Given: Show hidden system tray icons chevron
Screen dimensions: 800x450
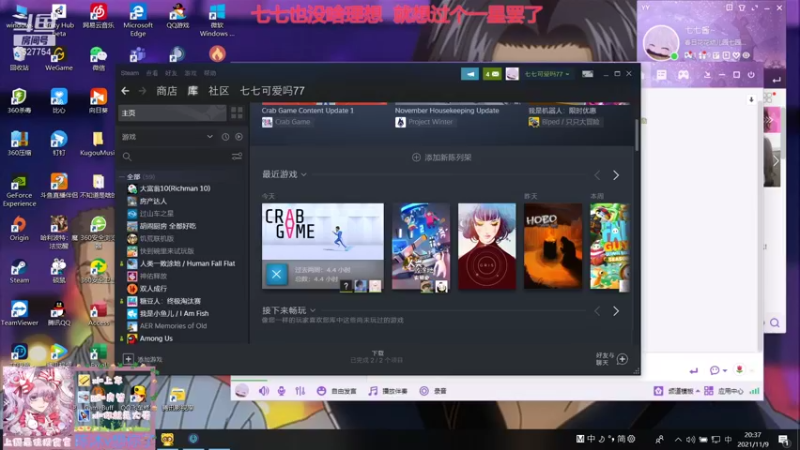Looking at the screenshot, I should pyautogui.click(x=678, y=439).
